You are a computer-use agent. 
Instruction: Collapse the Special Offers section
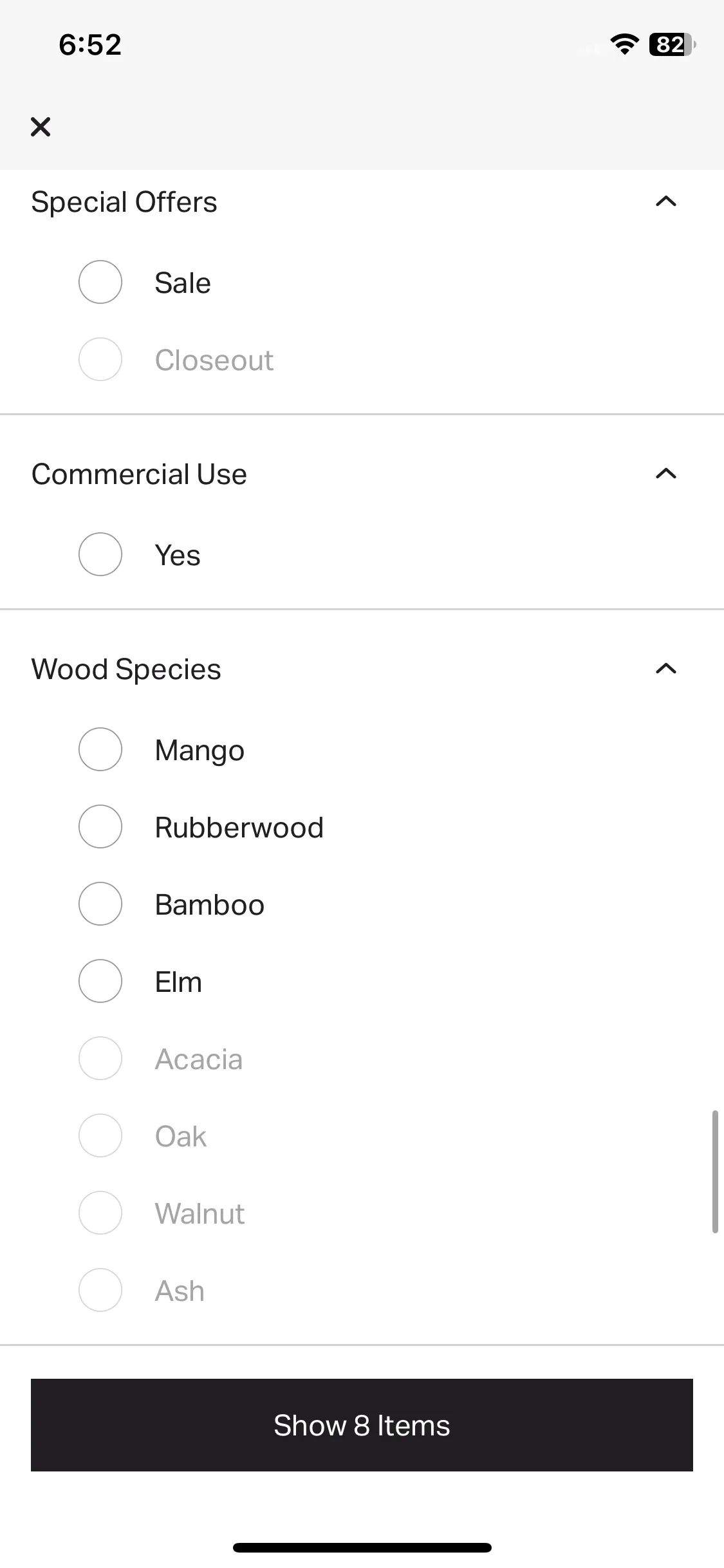[666, 201]
